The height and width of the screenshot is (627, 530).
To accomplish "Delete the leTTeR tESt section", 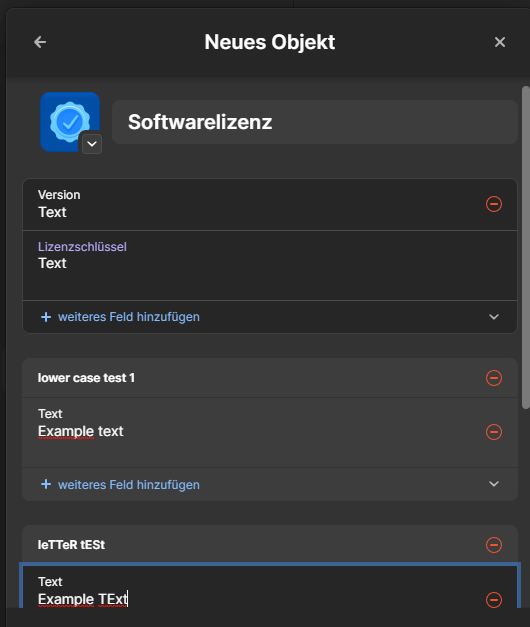I will coord(494,545).
